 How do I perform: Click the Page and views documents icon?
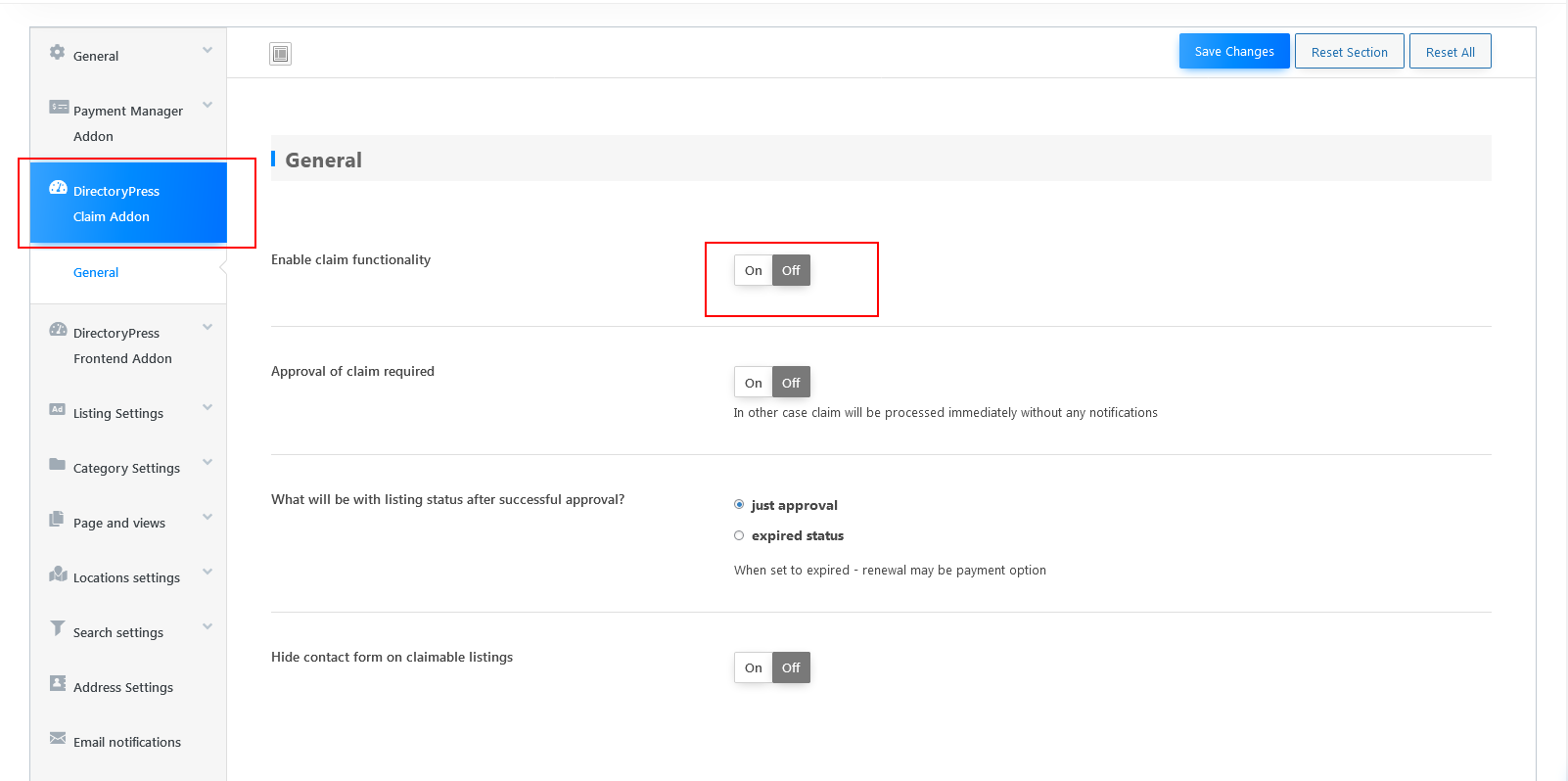click(57, 519)
